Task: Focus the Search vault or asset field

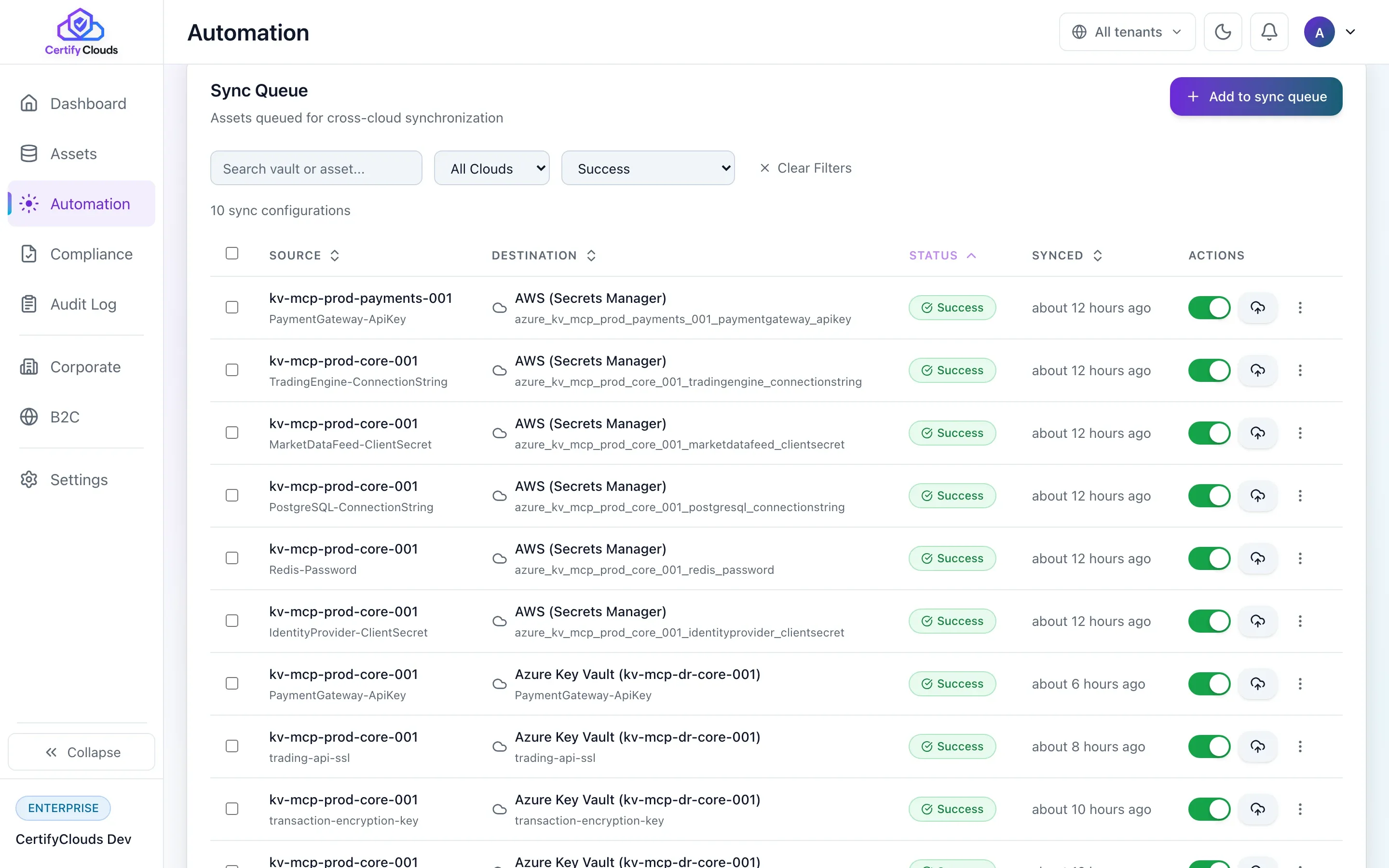Action: [x=316, y=168]
